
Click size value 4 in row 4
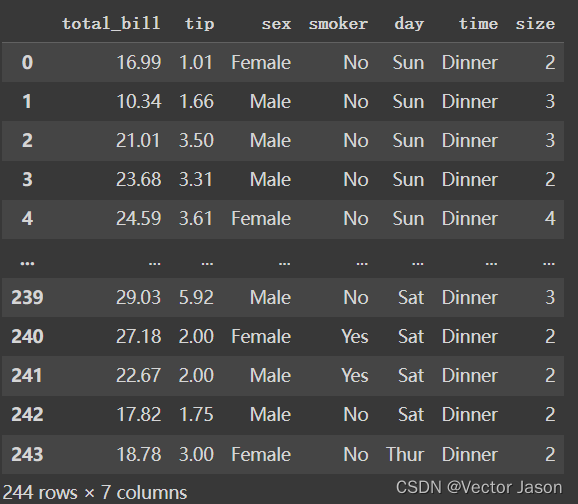[x=550, y=219]
